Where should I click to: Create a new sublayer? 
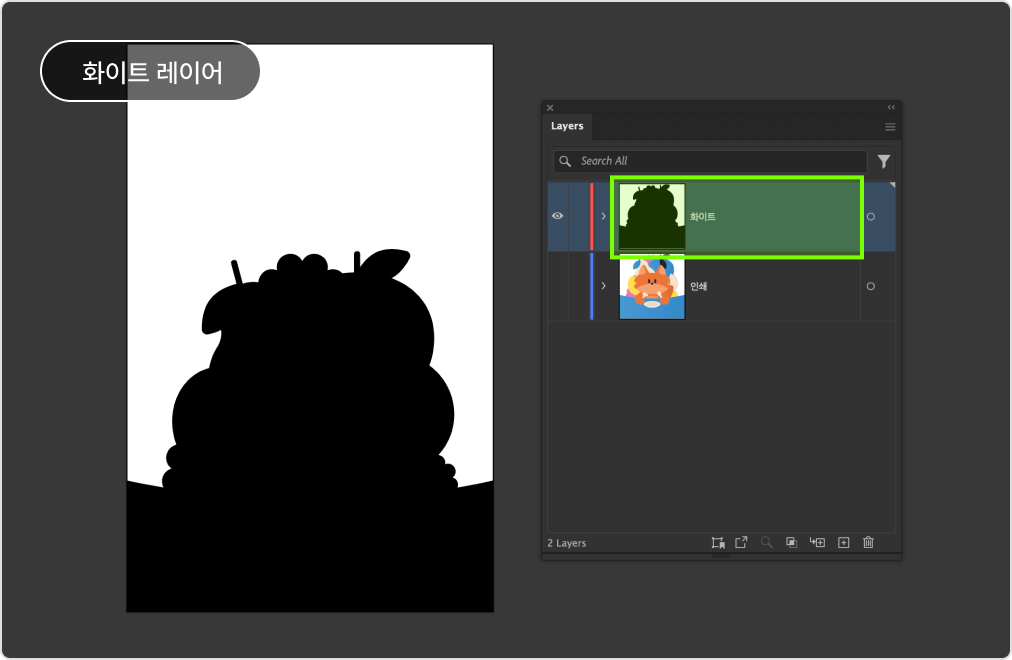[x=817, y=542]
